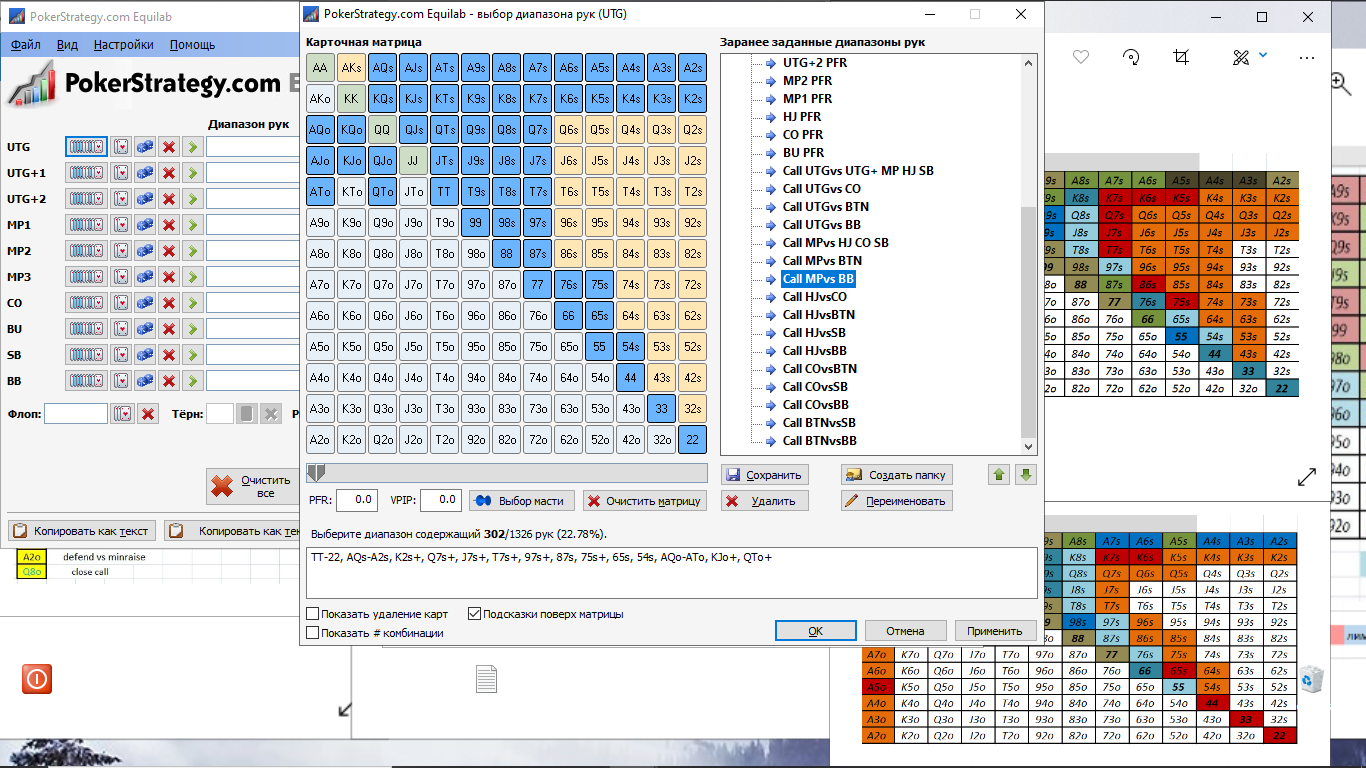Toggle 'Показать # комбинации' checkbox
1366x768 pixels.
tap(313, 633)
